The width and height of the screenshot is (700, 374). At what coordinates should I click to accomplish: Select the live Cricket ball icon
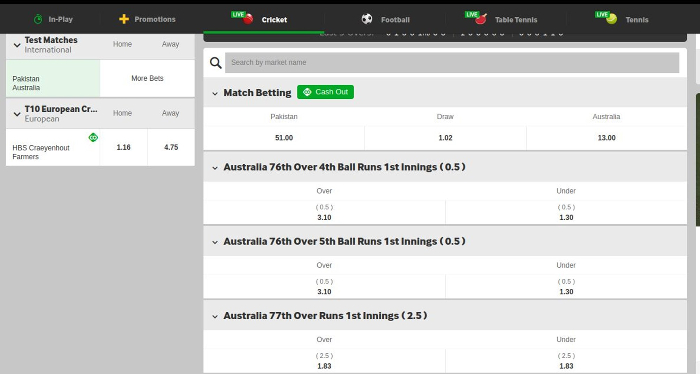[x=248, y=19]
